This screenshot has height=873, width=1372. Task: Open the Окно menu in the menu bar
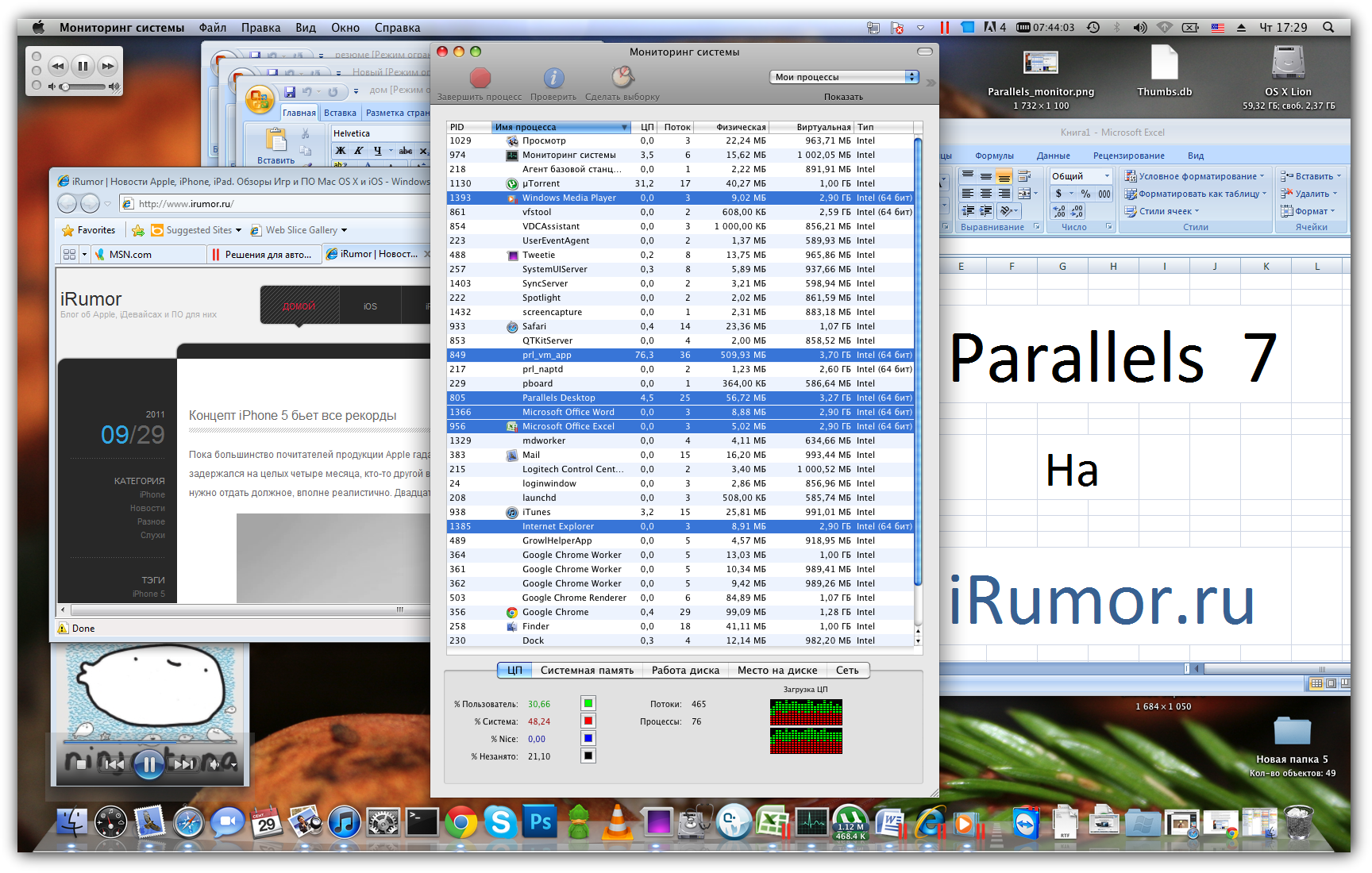coord(345,27)
